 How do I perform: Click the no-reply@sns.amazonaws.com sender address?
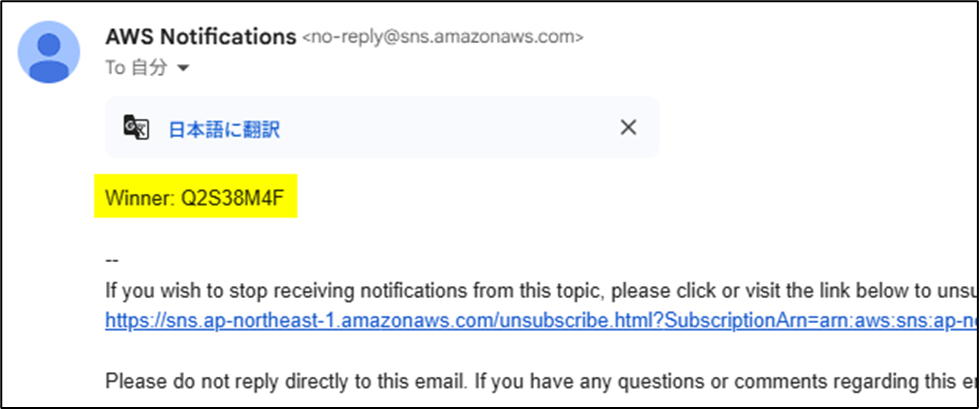click(442, 38)
